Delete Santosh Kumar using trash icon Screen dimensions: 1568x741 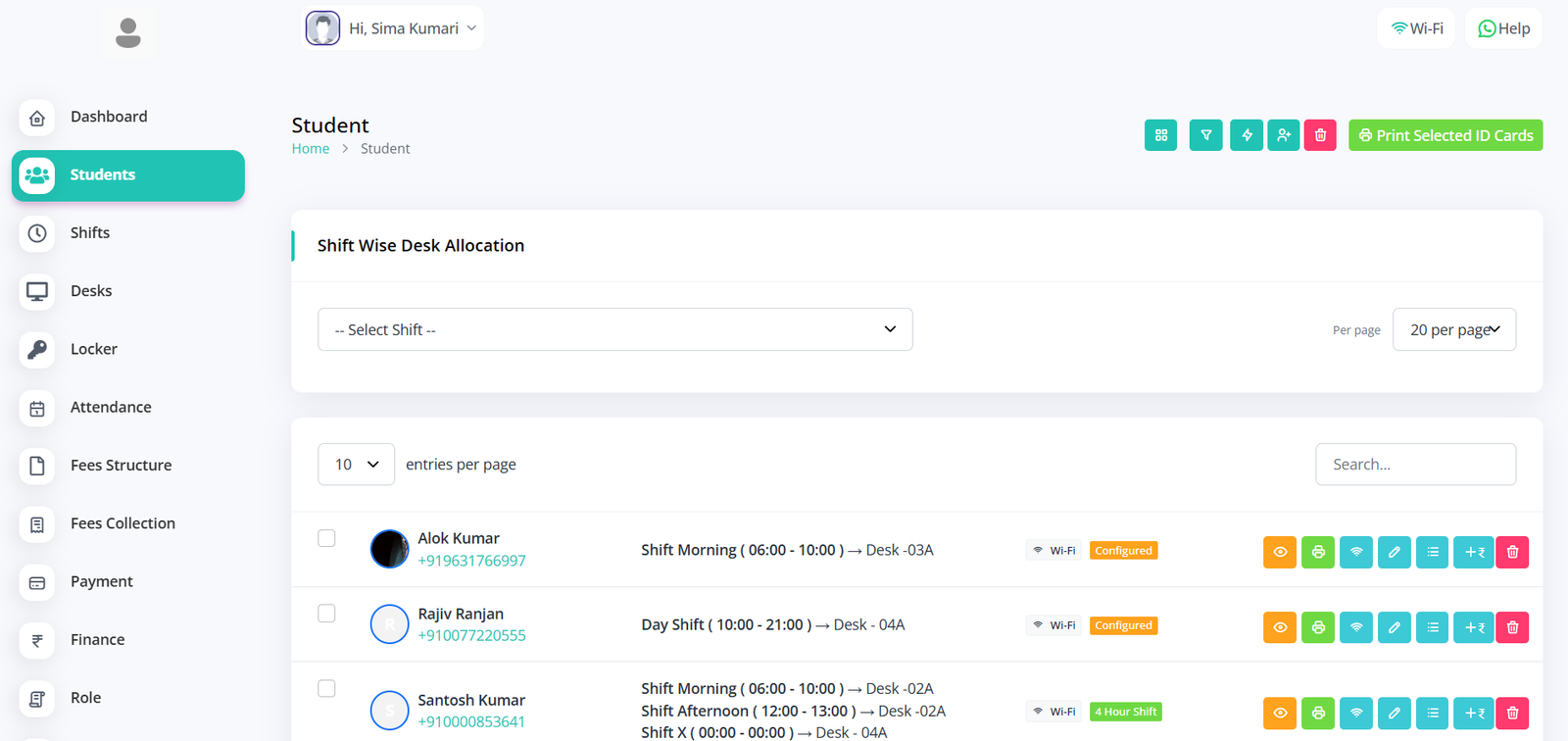(x=1512, y=713)
